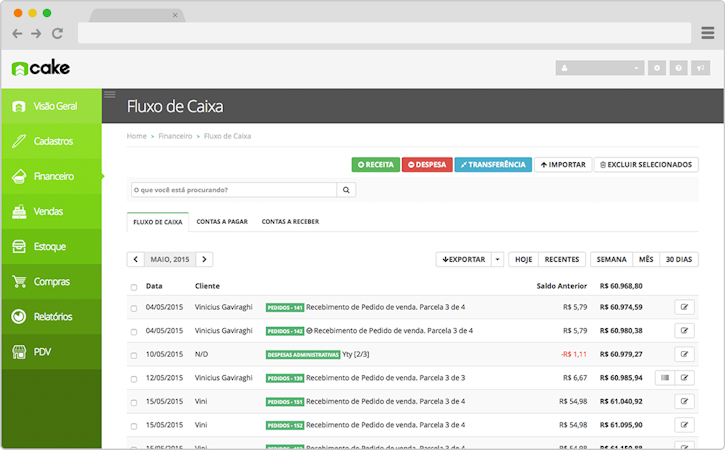This screenshot has width=725, height=450.
Task: Select the PEDIDOS-141 row checkbox
Action: pos(134,308)
